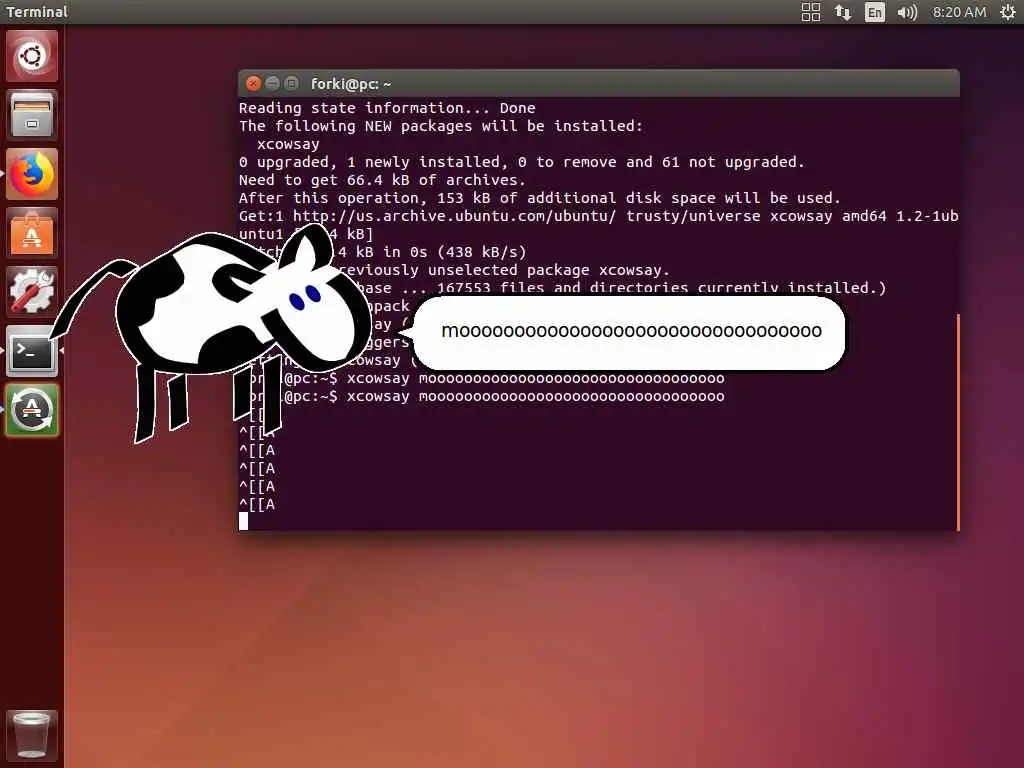Close the forki@pc terminal window

[x=253, y=84]
